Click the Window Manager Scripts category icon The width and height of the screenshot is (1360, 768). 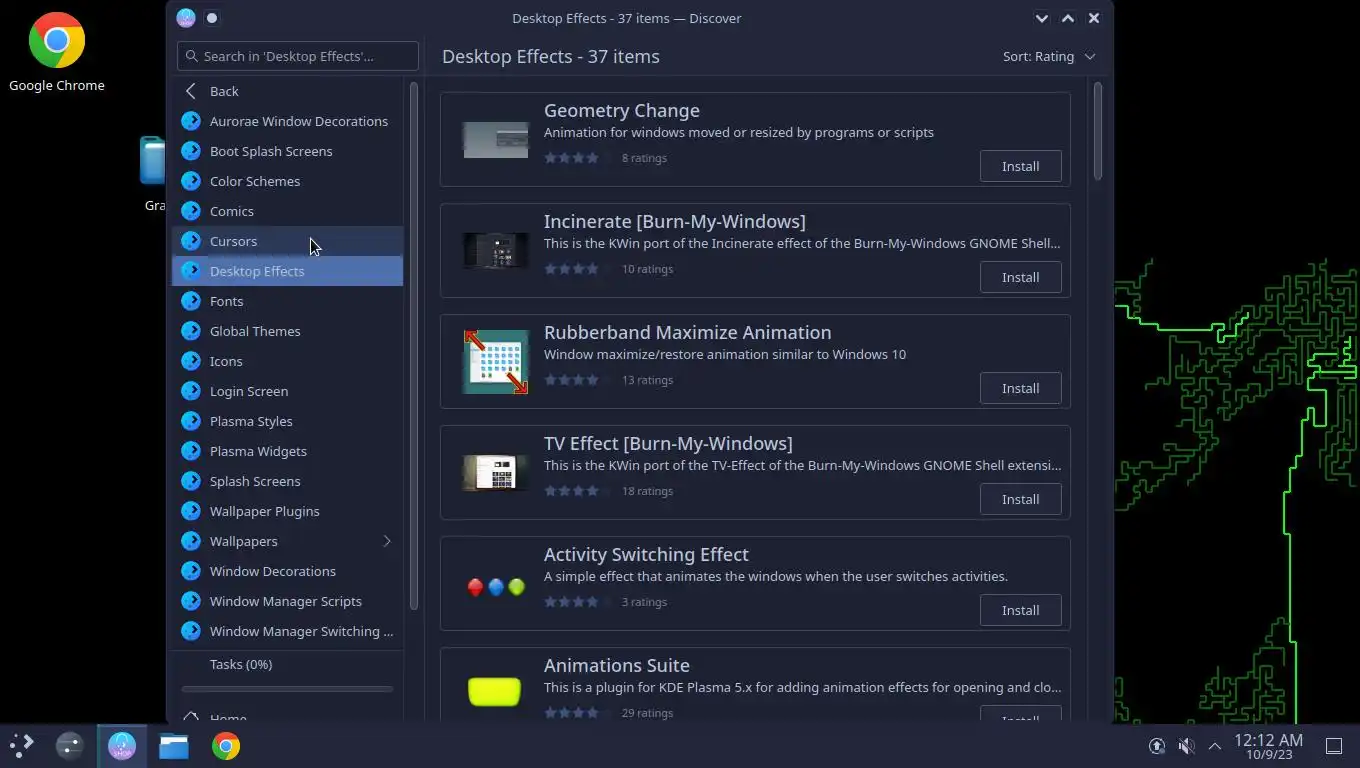tap(191, 601)
